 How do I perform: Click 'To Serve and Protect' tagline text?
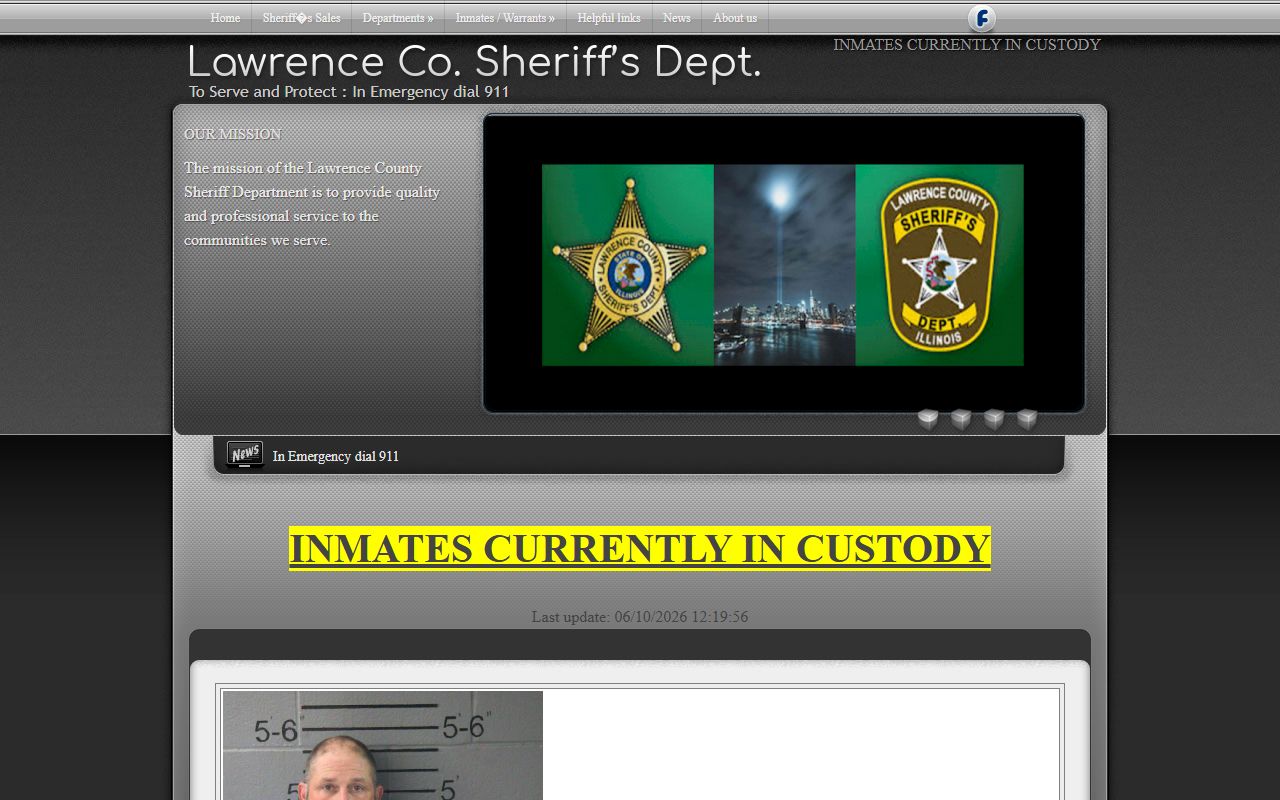coord(349,92)
